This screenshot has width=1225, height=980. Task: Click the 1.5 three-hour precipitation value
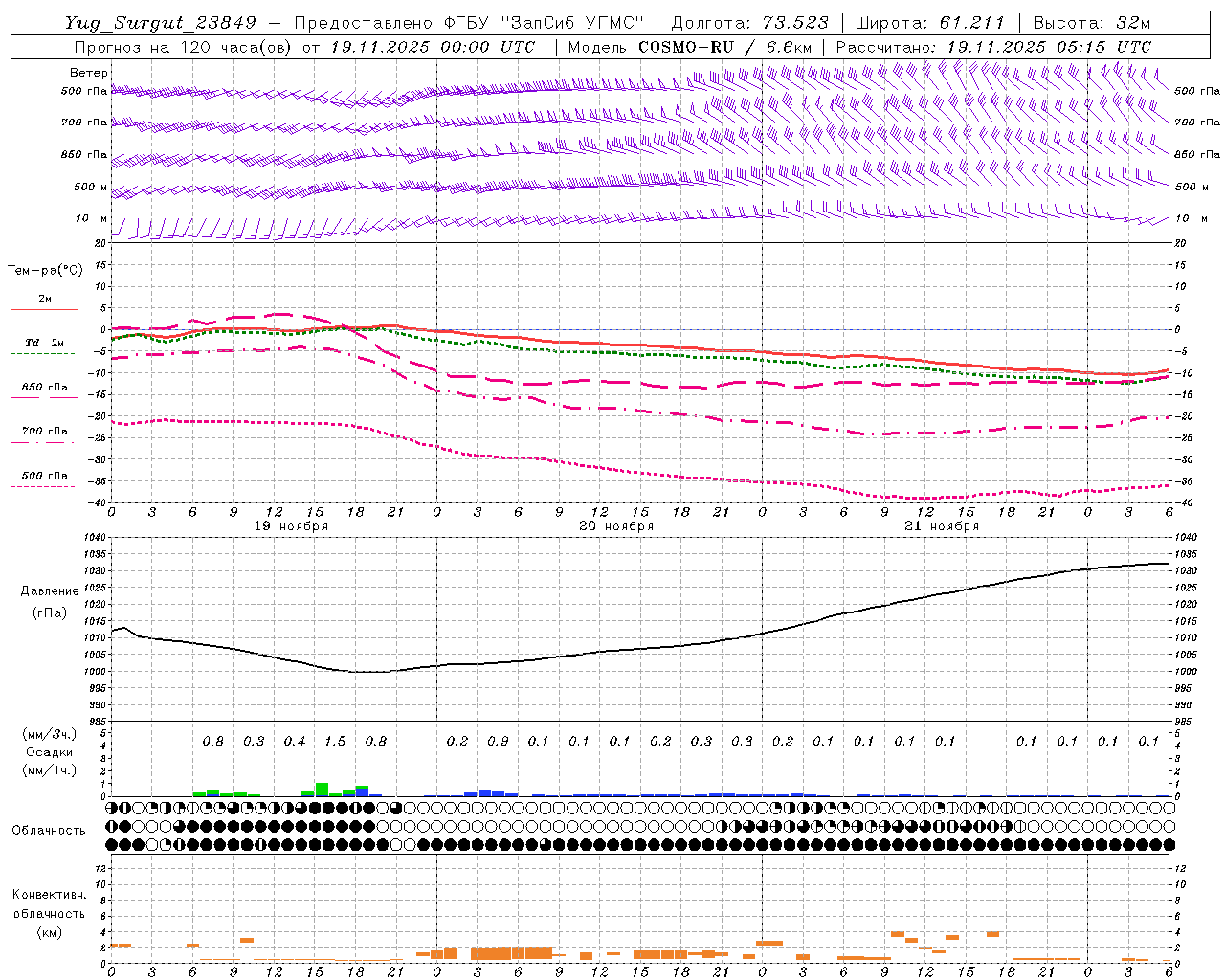click(x=335, y=742)
